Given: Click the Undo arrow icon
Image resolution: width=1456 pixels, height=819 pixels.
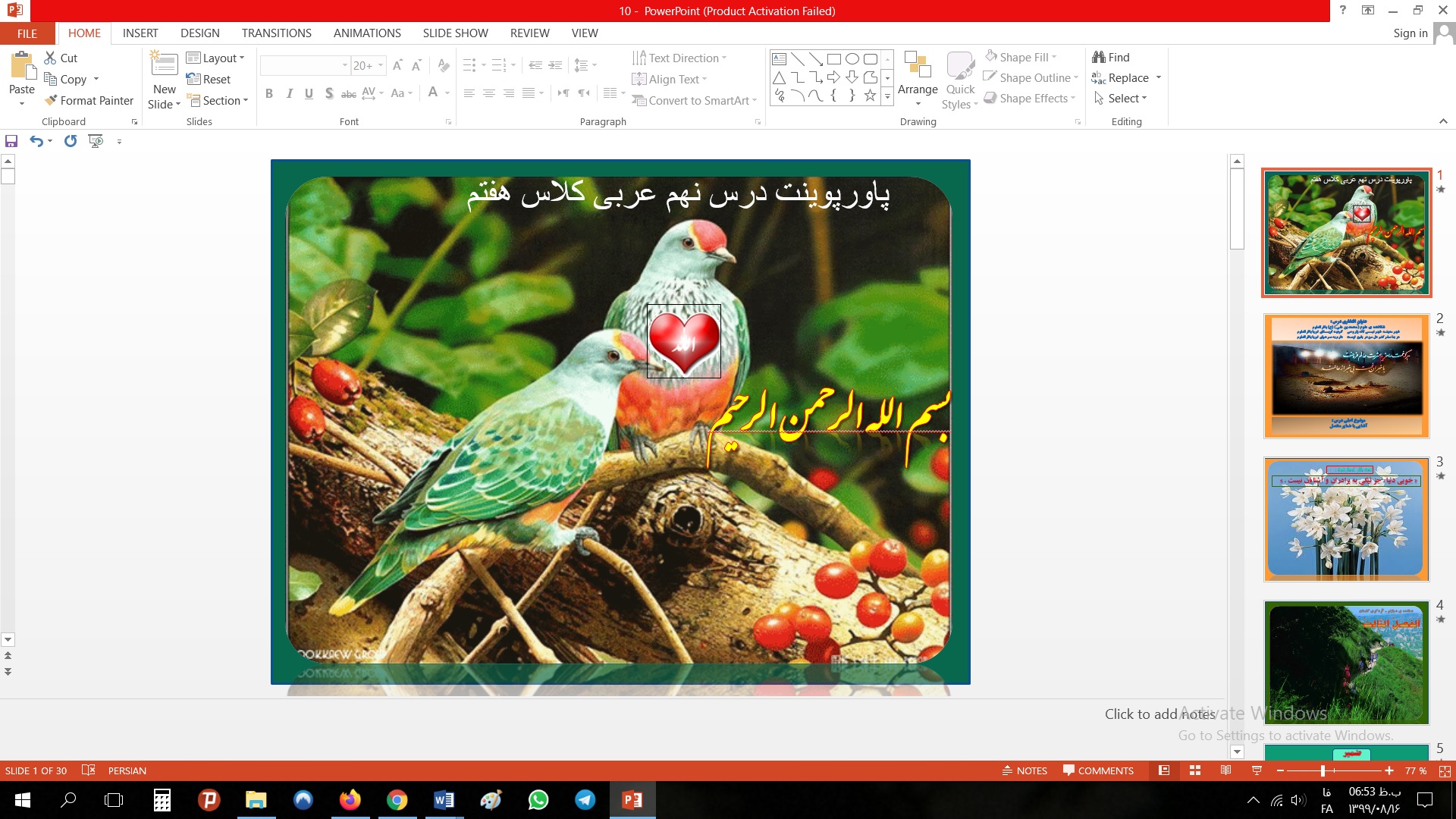Looking at the screenshot, I should tap(36, 141).
